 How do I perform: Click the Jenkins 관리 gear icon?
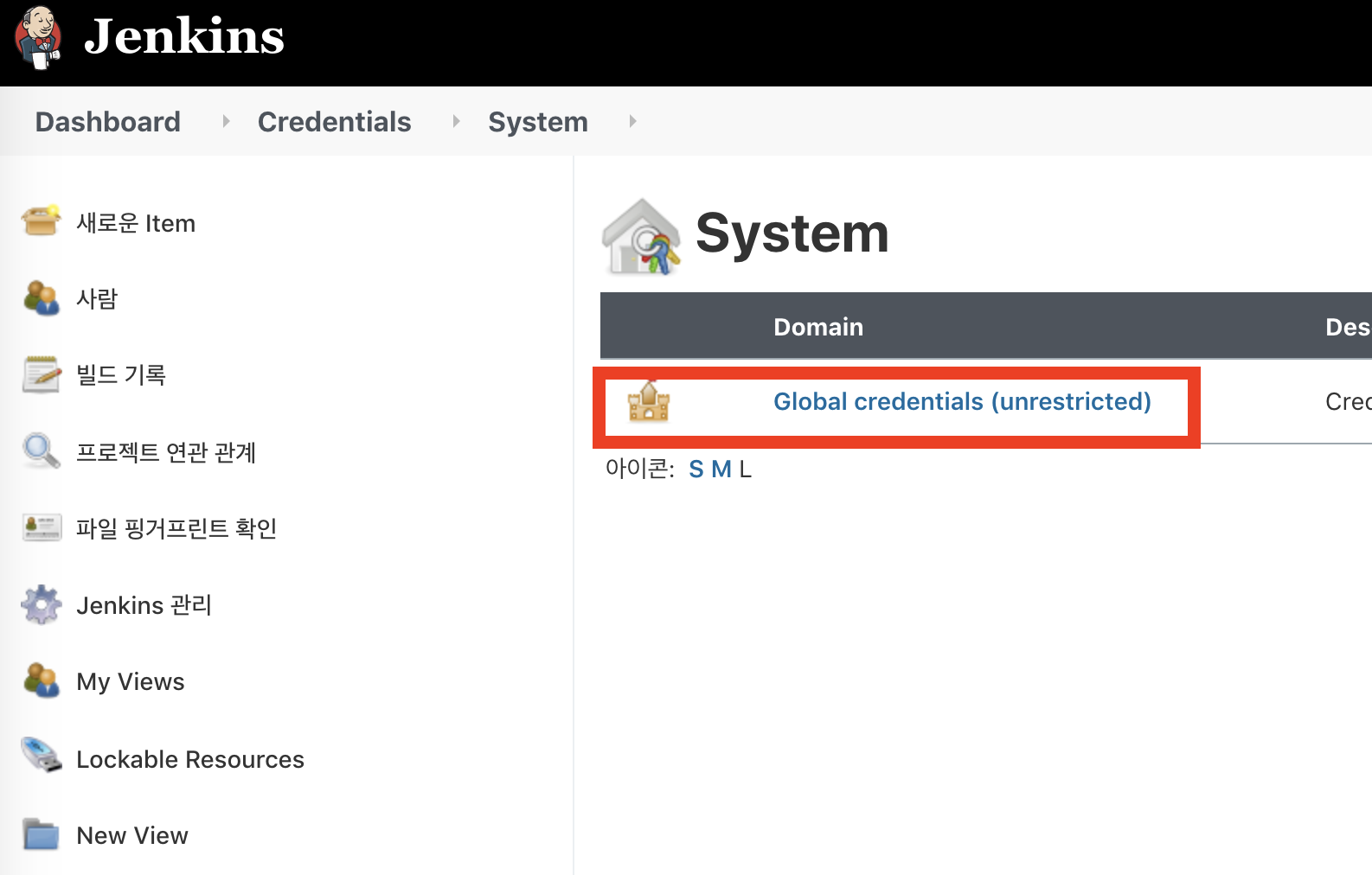41,604
